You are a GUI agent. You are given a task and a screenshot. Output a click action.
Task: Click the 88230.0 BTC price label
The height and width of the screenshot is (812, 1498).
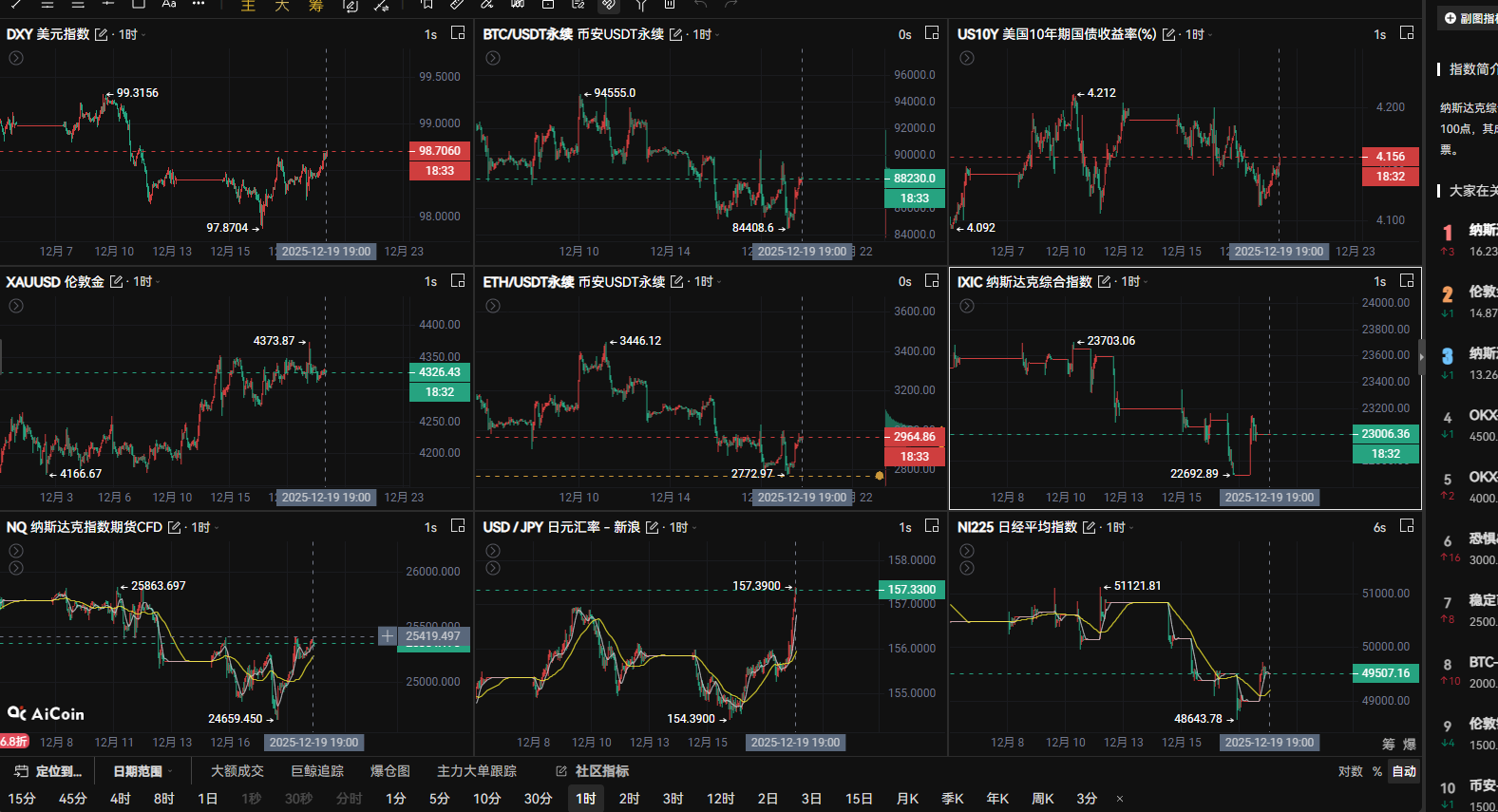tap(914, 179)
